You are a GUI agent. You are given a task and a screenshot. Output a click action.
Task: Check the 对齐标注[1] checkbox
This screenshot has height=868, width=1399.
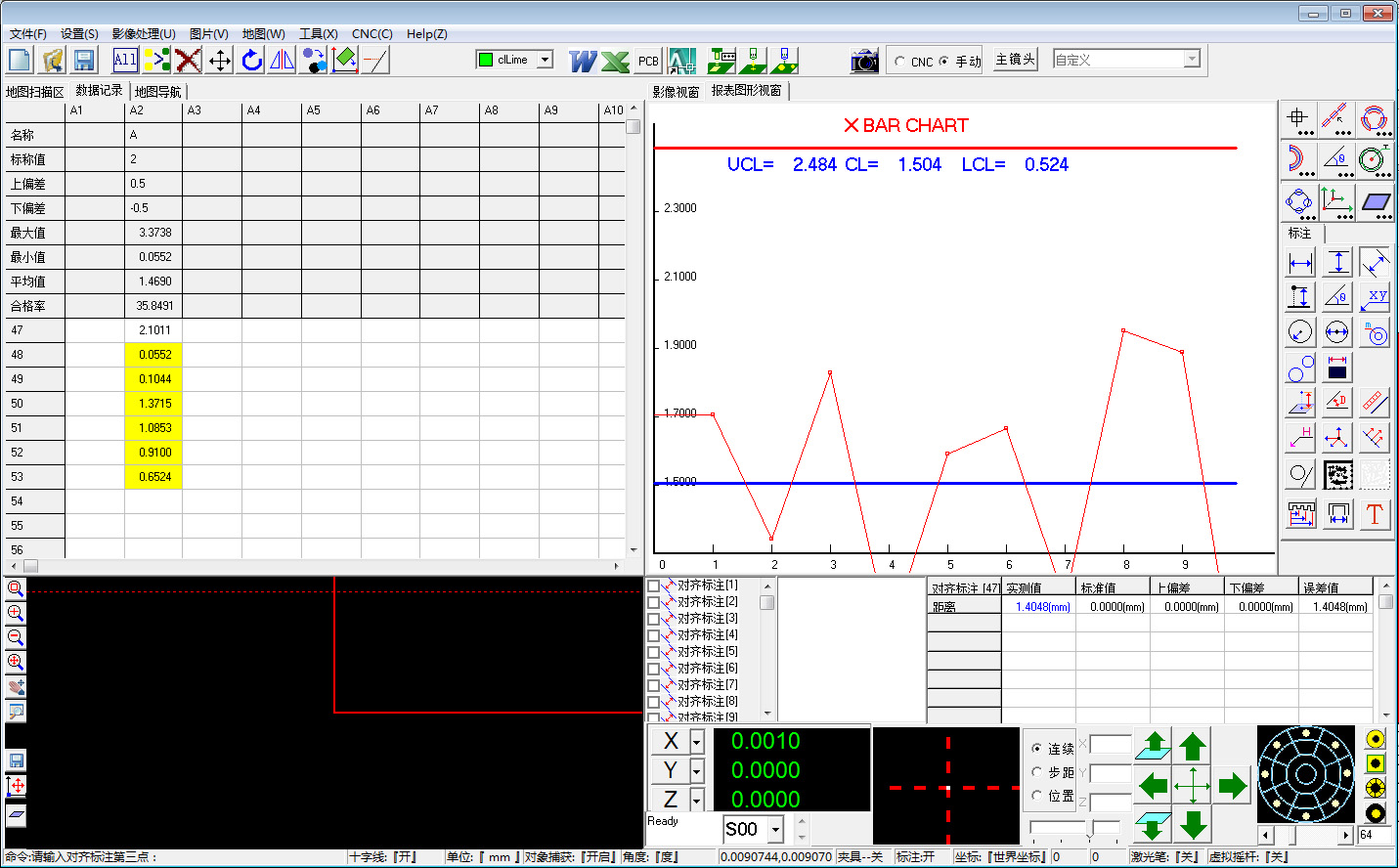[654, 586]
